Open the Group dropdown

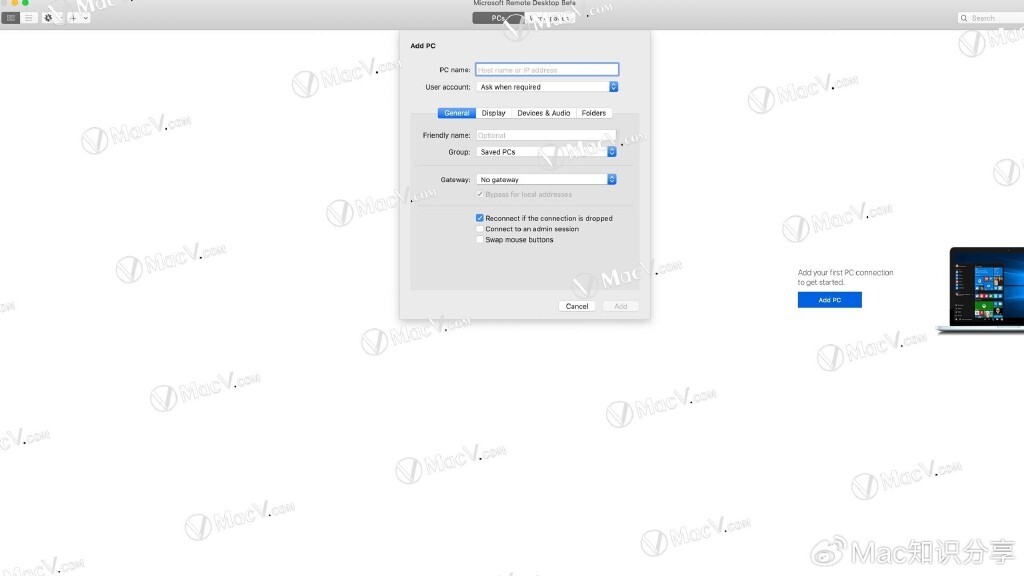pyautogui.click(x=546, y=152)
